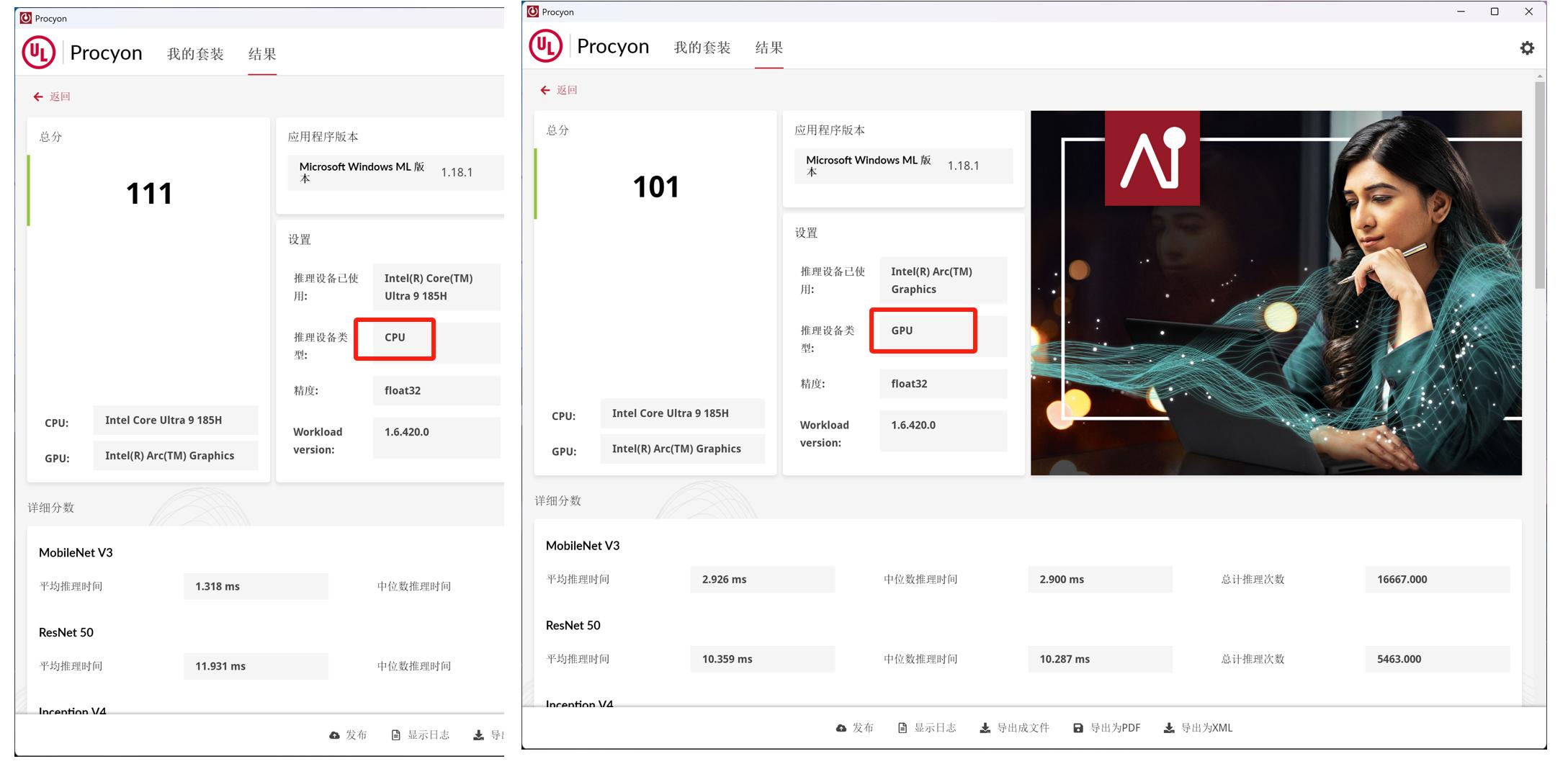Click 发布 in left window's bottom bar
The image size is (1568, 764).
[x=348, y=735]
